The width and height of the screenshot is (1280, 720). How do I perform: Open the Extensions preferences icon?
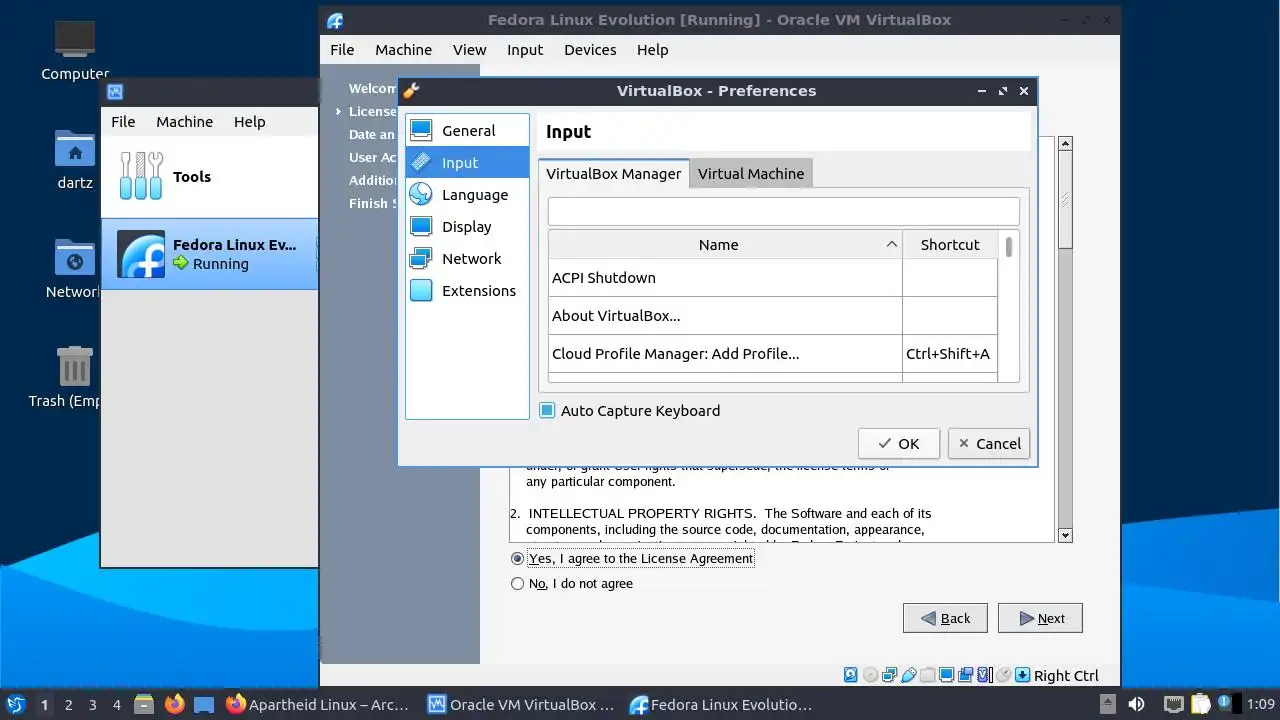(x=421, y=290)
